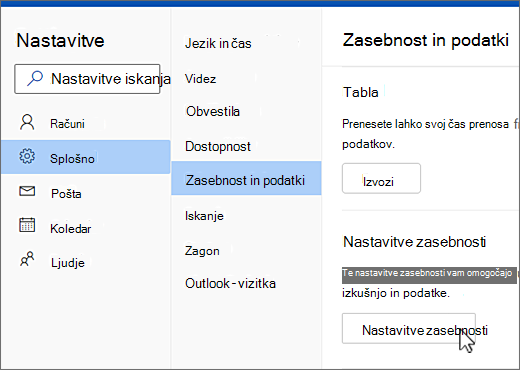
Task: Click the Nastavitve zasebnosti button
Action: 409,328
